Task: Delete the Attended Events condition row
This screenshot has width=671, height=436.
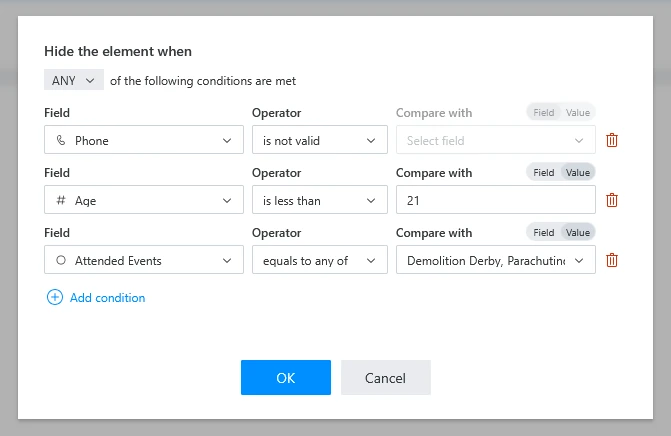Action: point(612,260)
